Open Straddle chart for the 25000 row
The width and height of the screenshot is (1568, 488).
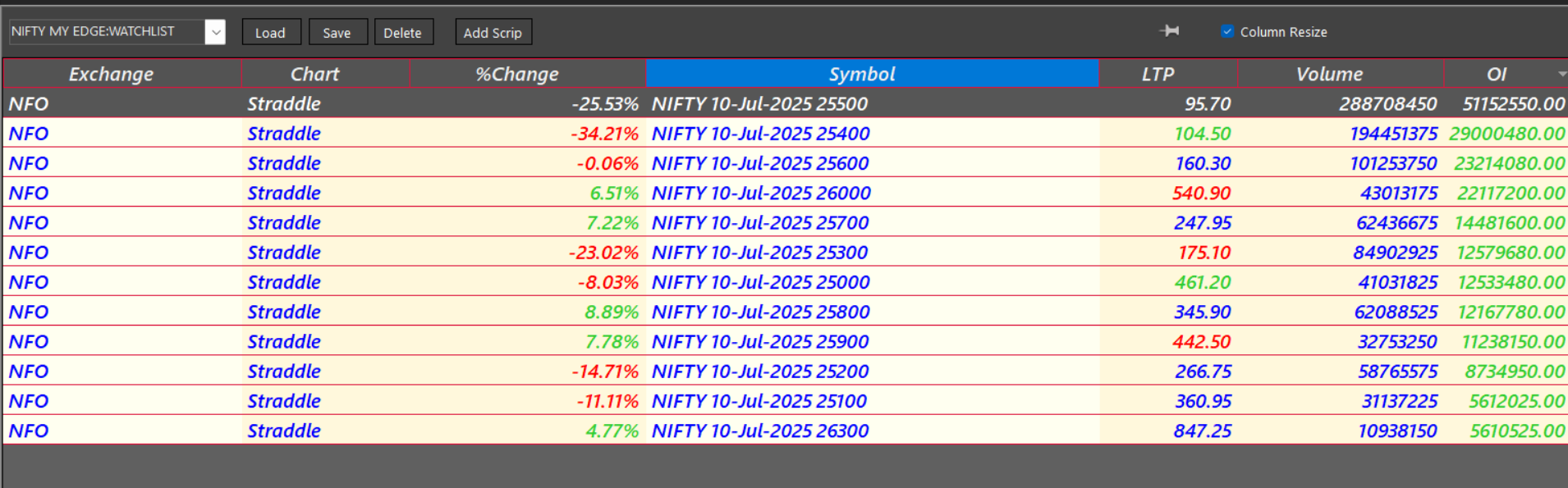[284, 282]
